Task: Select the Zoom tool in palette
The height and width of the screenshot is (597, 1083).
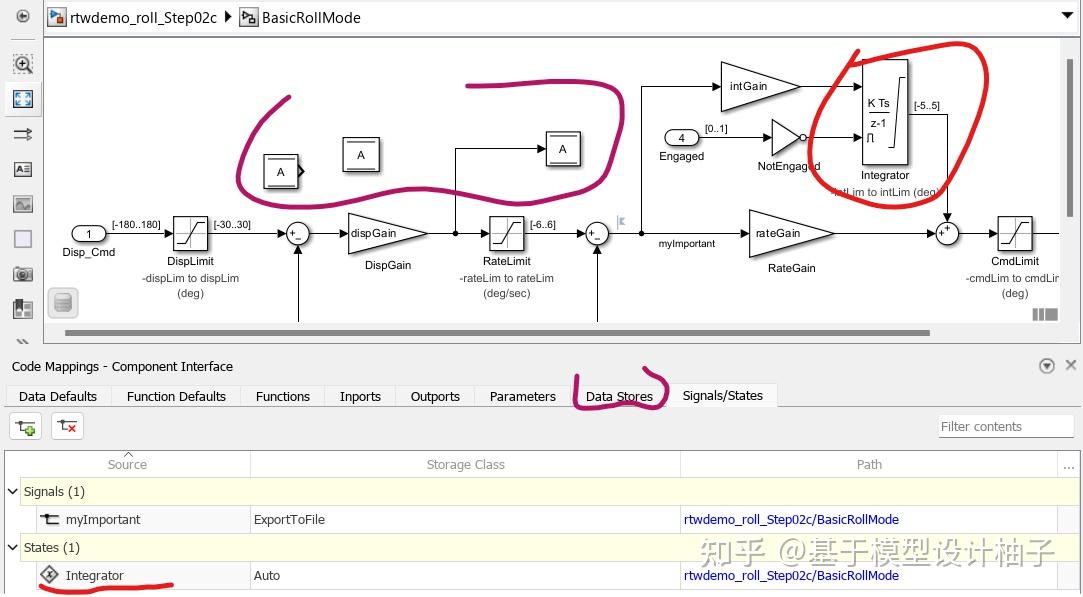Action: pyautogui.click(x=23, y=64)
